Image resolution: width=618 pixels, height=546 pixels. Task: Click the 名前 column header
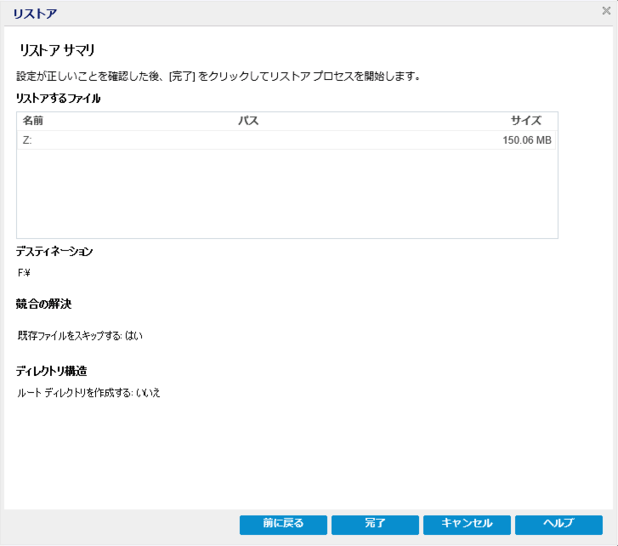[x=33, y=121]
